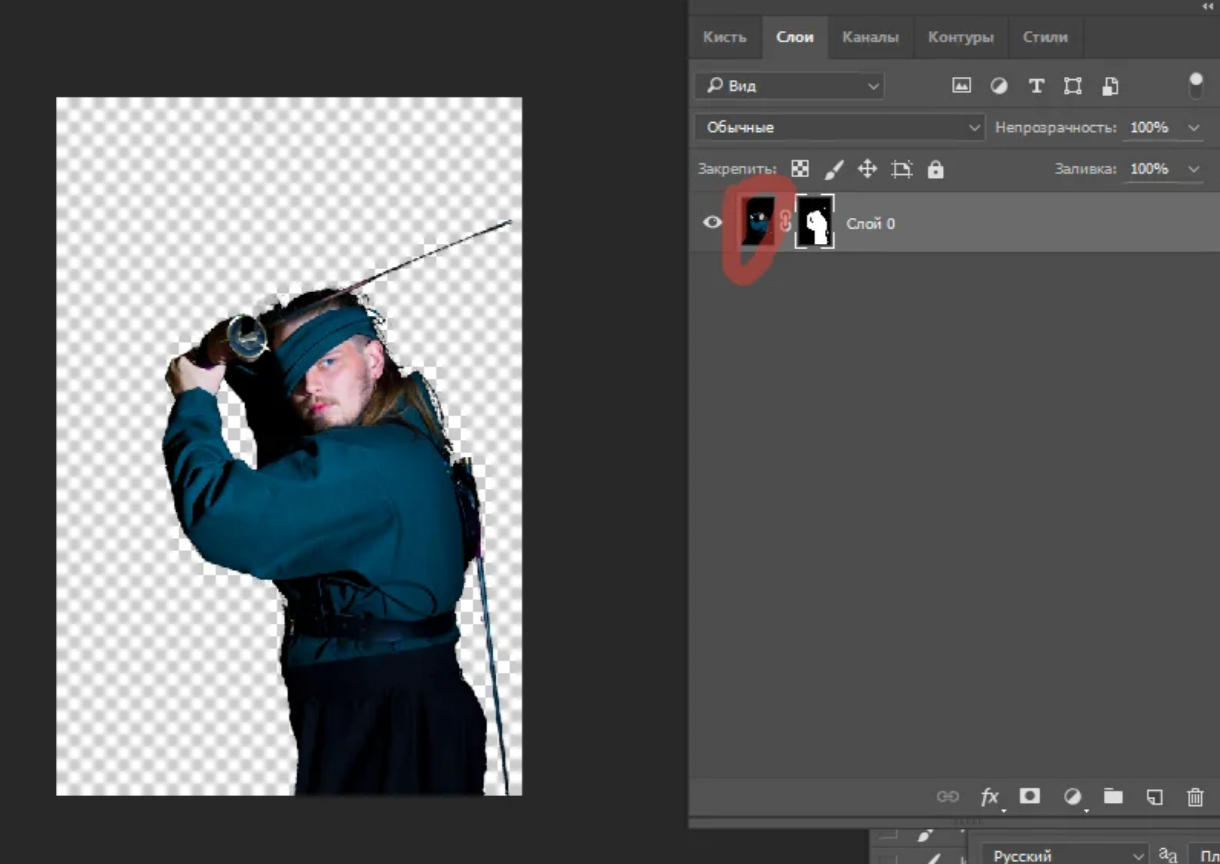Click the add layer style fx icon
Image resolution: width=1220 pixels, height=864 pixels.
pos(990,797)
